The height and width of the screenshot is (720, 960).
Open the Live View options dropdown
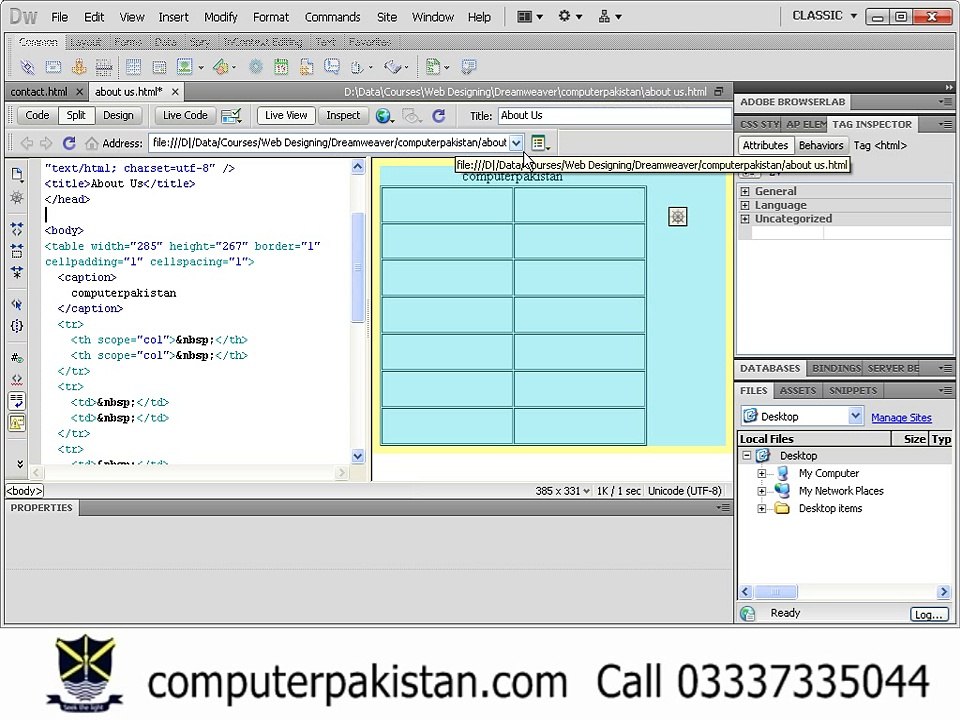(539, 143)
